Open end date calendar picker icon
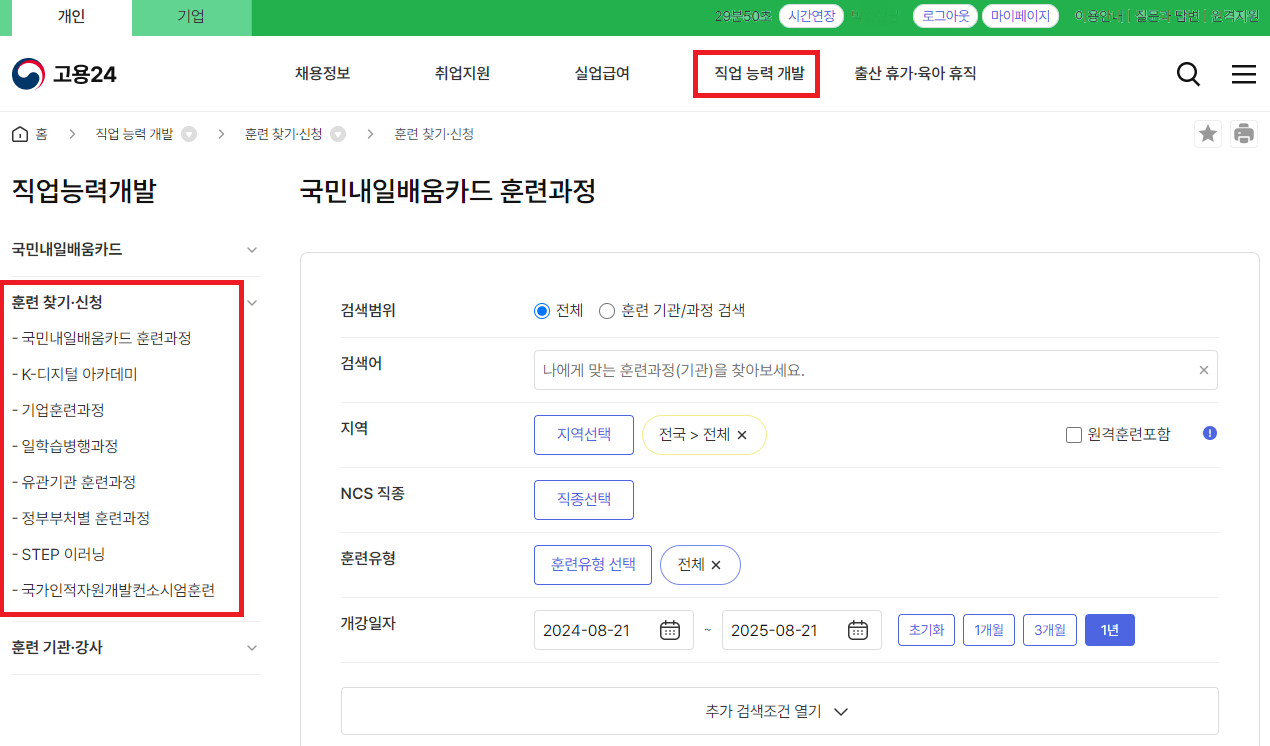 click(858, 630)
